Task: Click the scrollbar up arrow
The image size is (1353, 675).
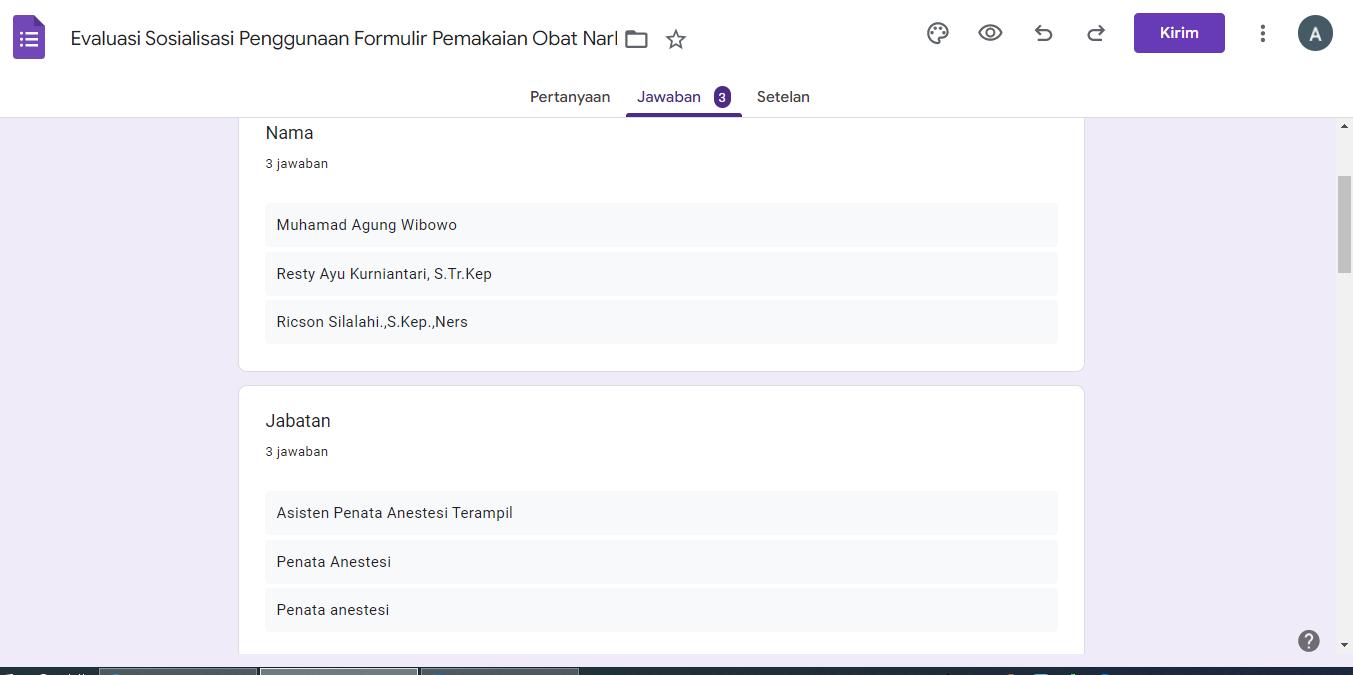Action: (x=1344, y=126)
